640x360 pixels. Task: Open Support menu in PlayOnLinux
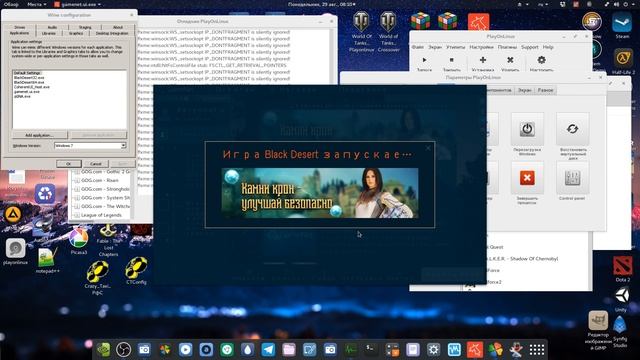coord(530,47)
